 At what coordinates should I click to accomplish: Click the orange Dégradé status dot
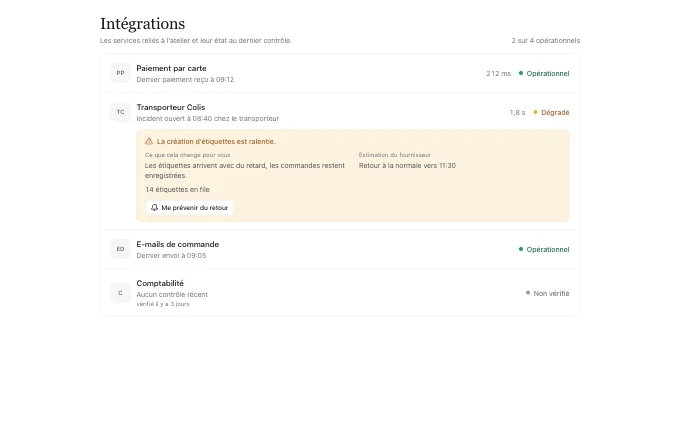coord(535,112)
